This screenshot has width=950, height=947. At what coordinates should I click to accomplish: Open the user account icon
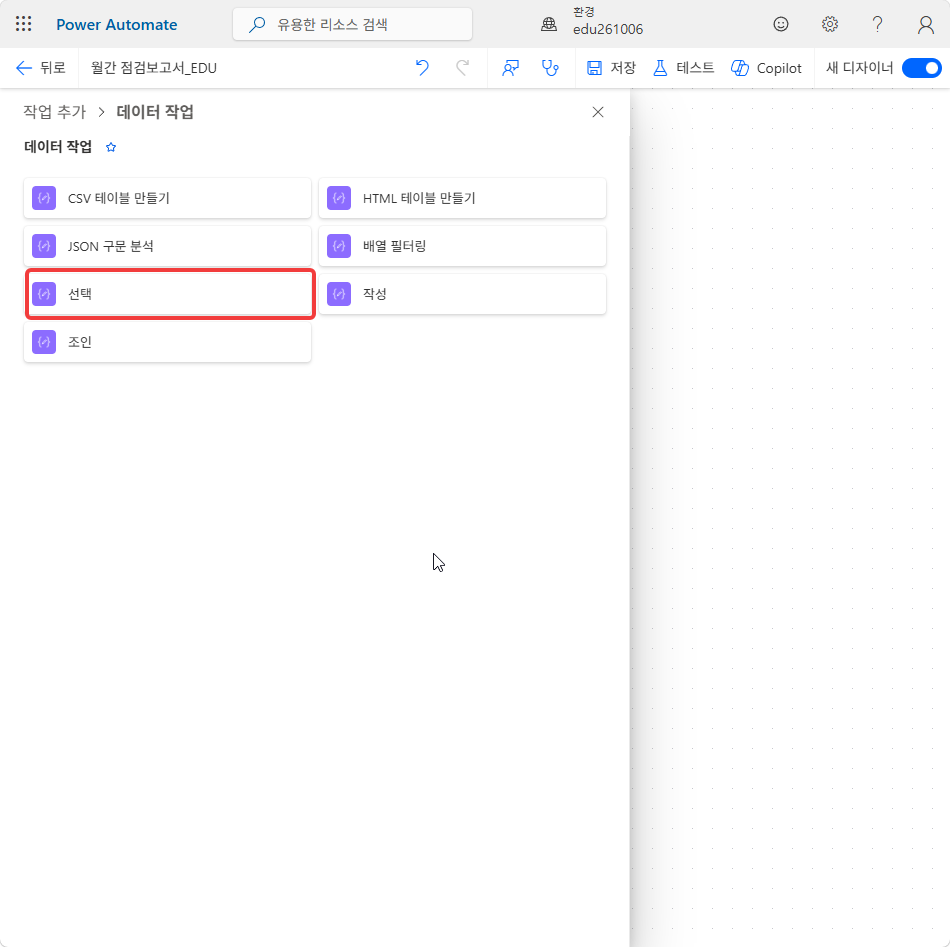(x=925, y=24)
